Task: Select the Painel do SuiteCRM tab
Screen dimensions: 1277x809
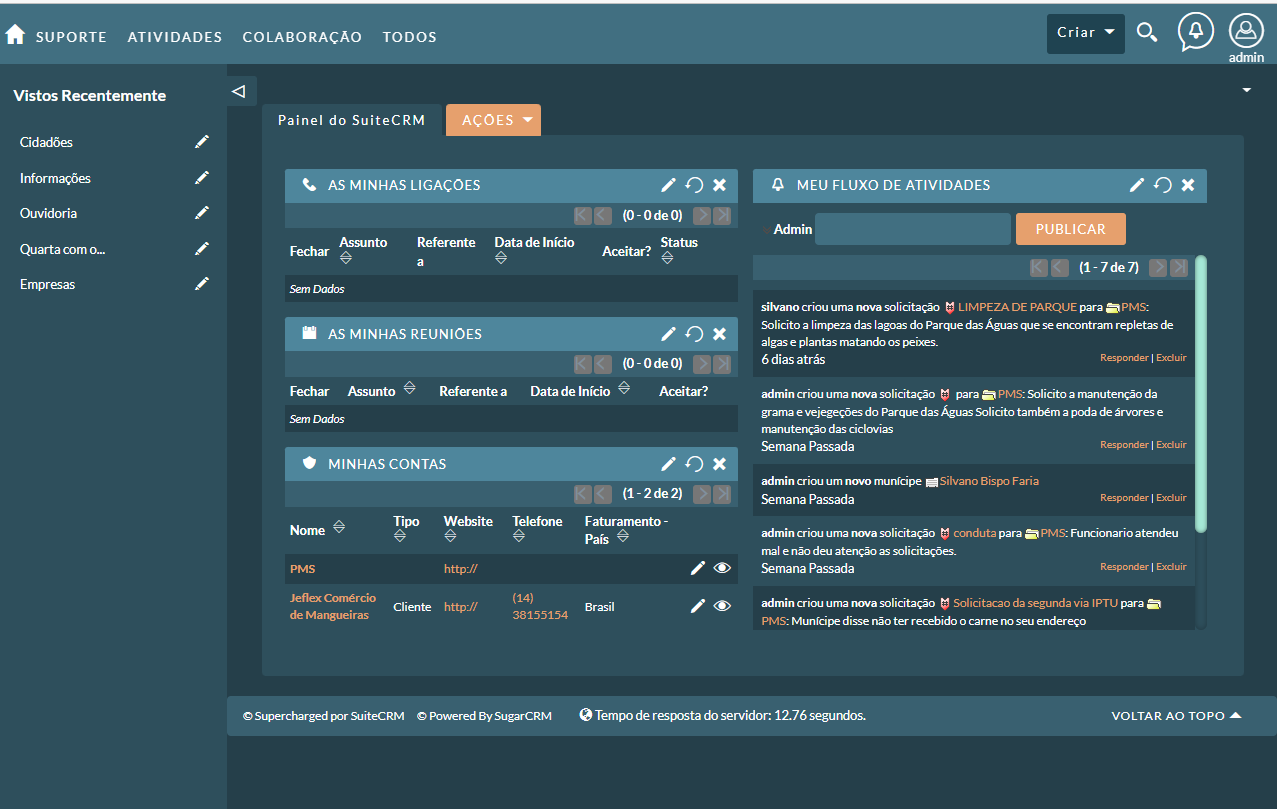Action: 352,120
